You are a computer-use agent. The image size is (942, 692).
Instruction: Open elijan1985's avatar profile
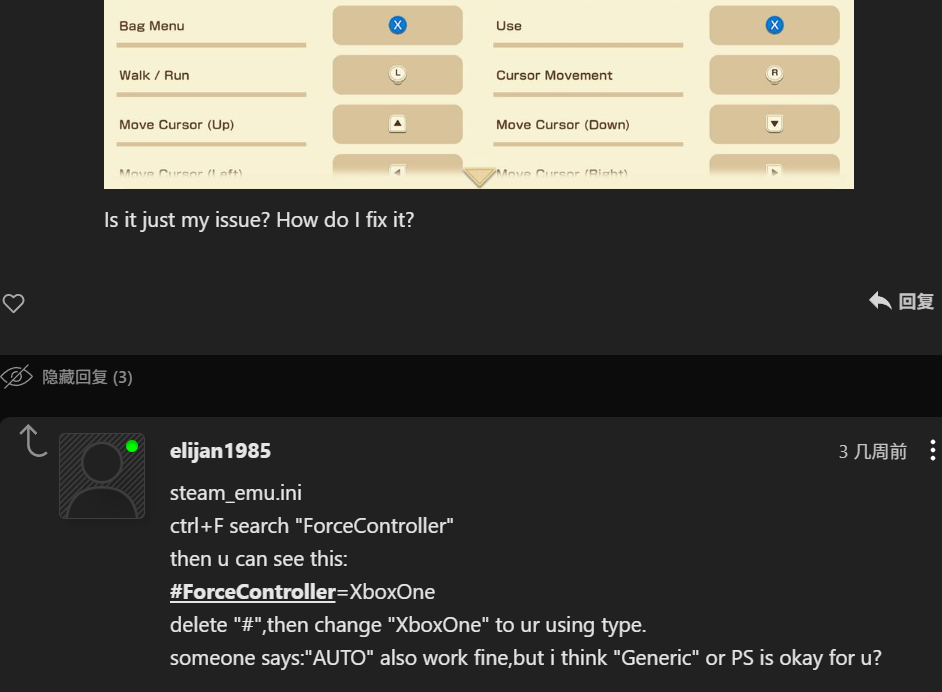point(102,476)
